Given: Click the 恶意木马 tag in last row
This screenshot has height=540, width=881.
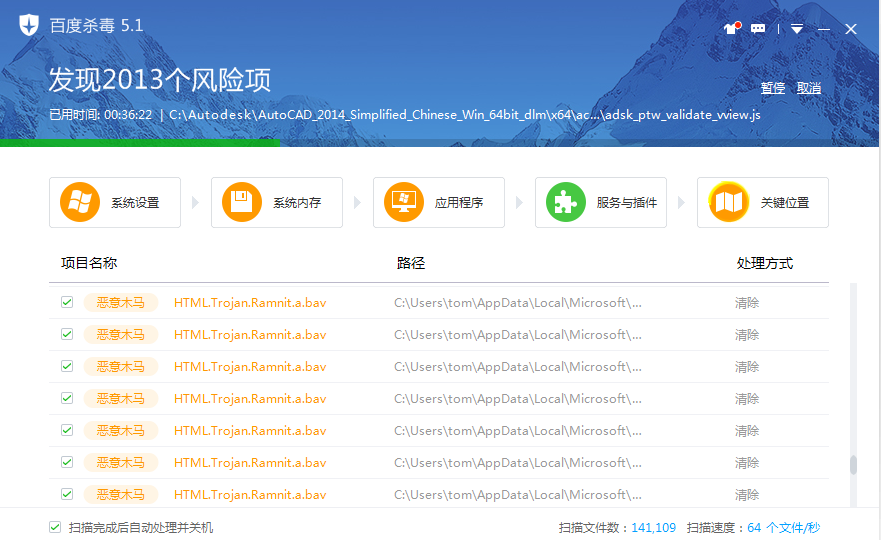Looking at the screenshot, I should tap(121, 494).
